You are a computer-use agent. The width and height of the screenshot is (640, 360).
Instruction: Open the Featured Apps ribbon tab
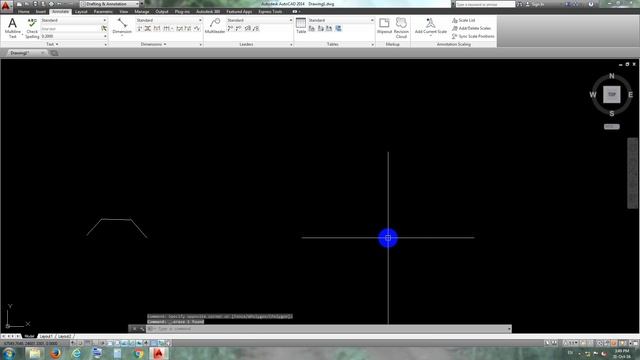[239, 11]
